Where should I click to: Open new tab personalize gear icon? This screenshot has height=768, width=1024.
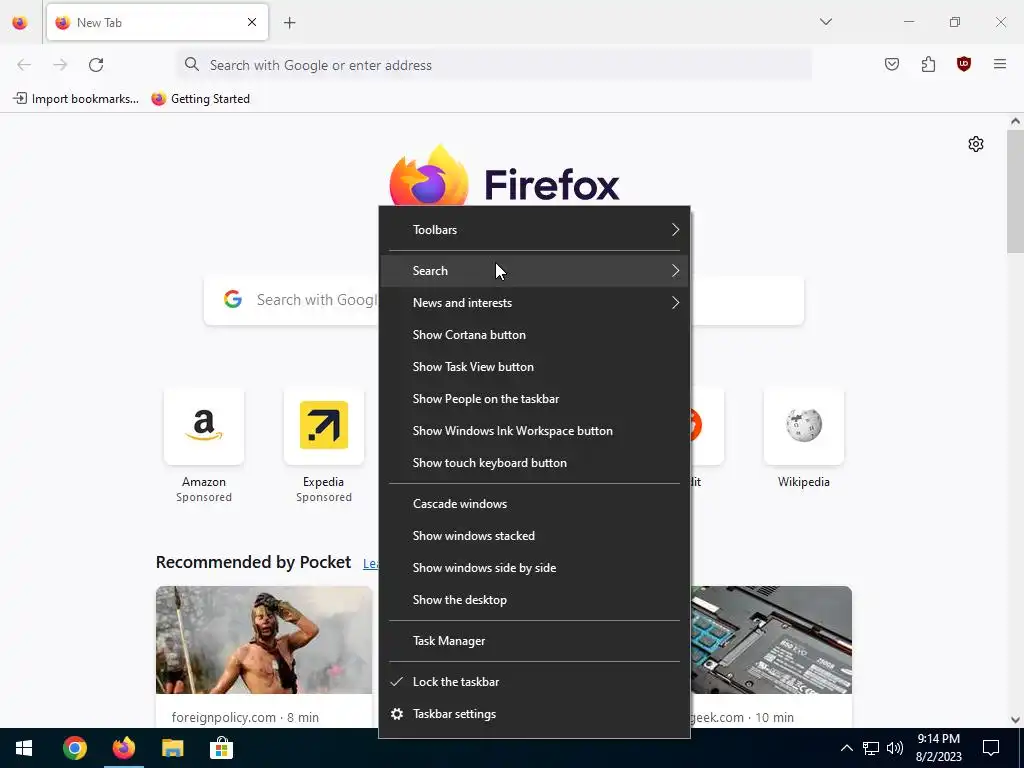[976, 144]
